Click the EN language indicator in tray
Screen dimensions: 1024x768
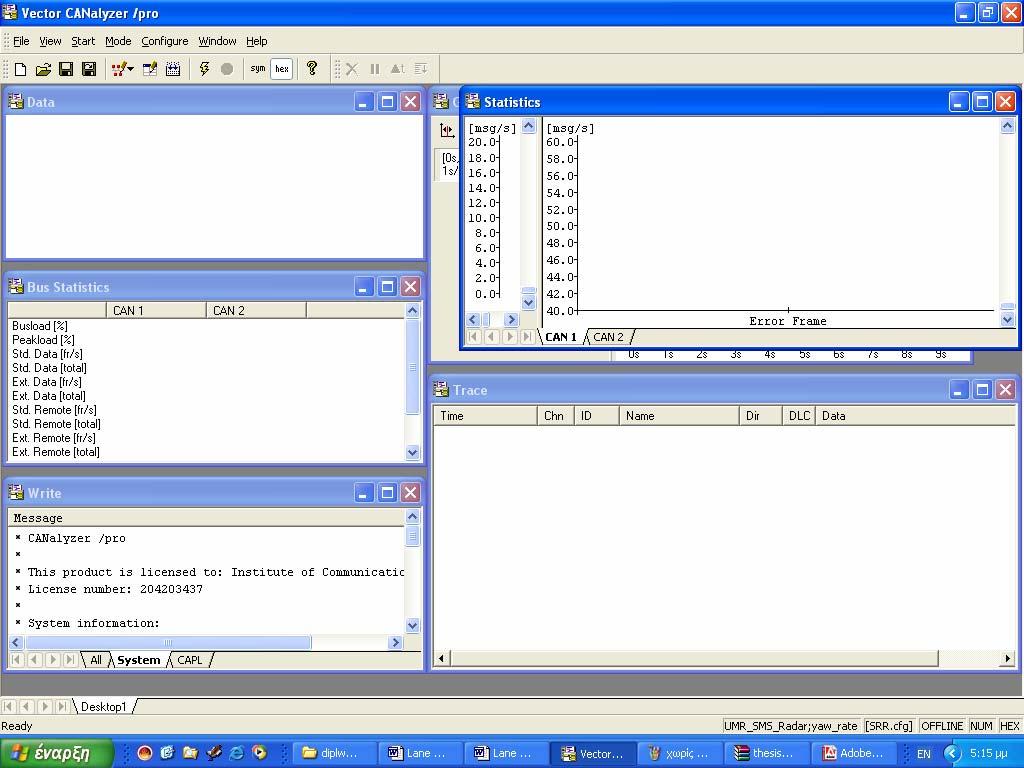point(923,754)
